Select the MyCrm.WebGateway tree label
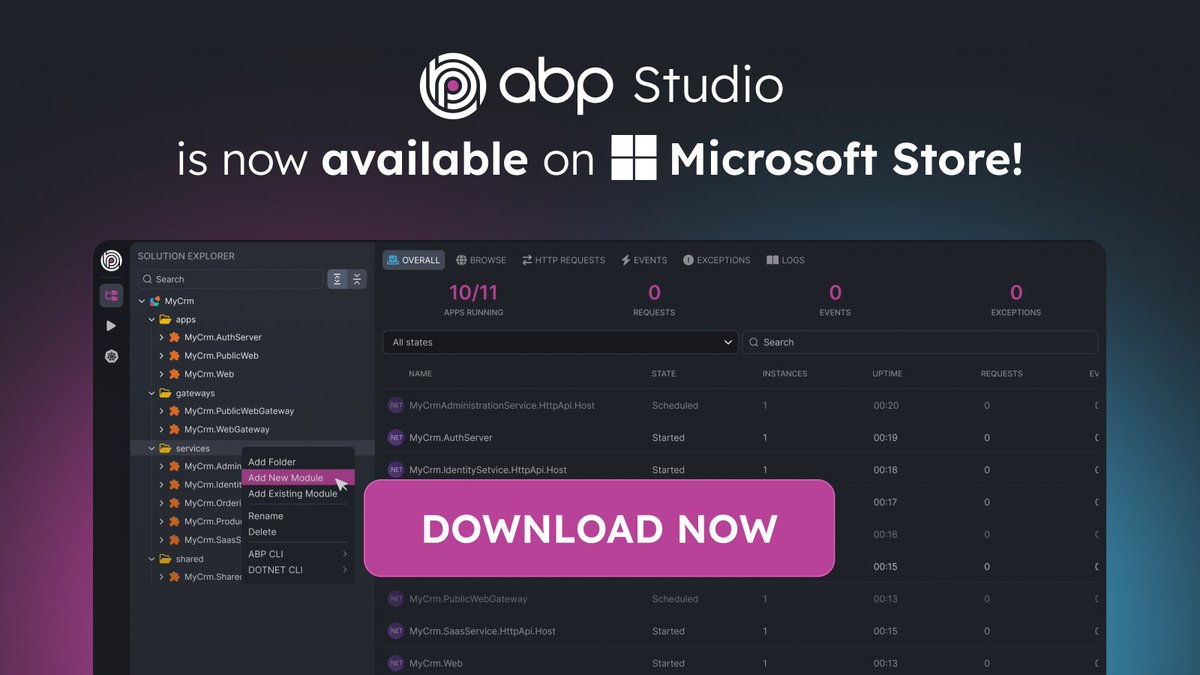This screenshot has width=1200, height=675. [227, 429]
